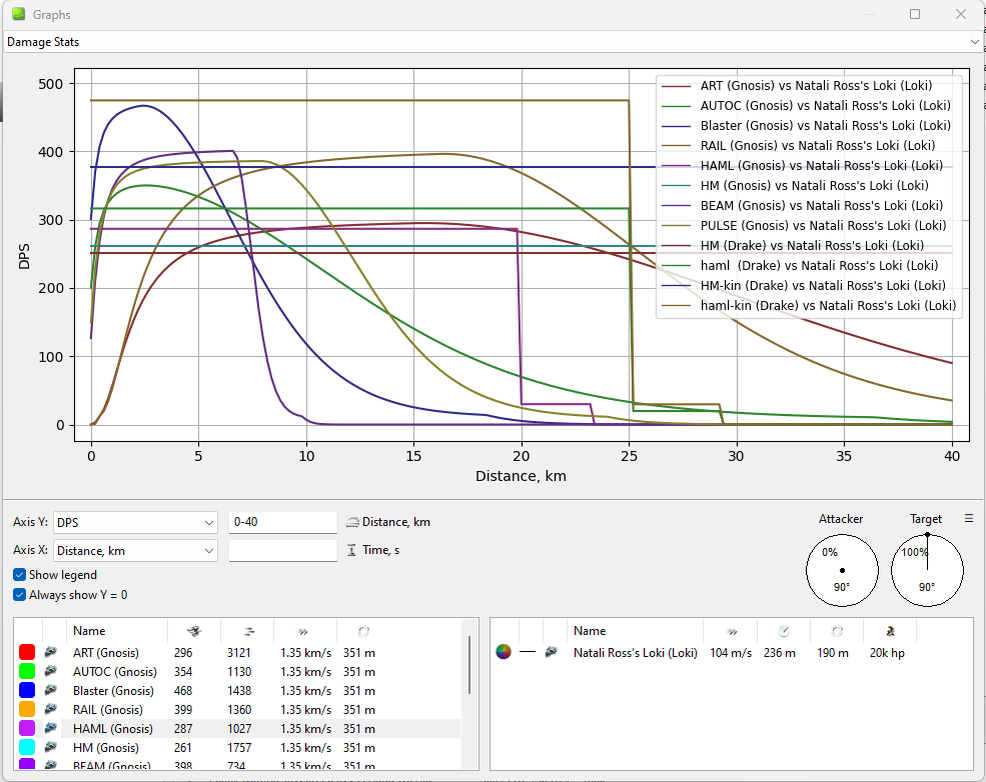Viewport: 986px width, 782px height.
Task: Click the Distance, km axis icon
Action: (352, 522)
